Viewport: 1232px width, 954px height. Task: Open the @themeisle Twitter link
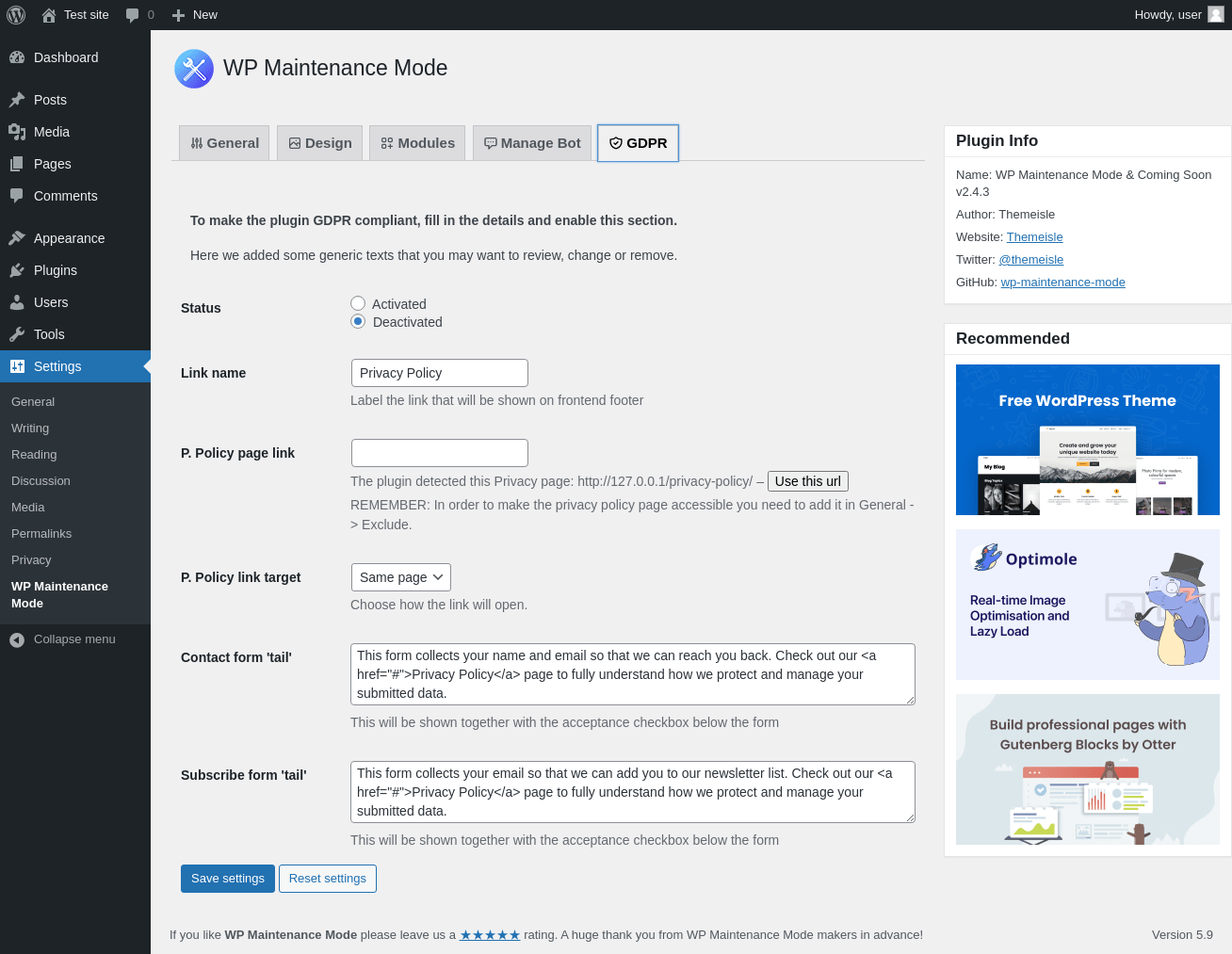point(1031,260)
